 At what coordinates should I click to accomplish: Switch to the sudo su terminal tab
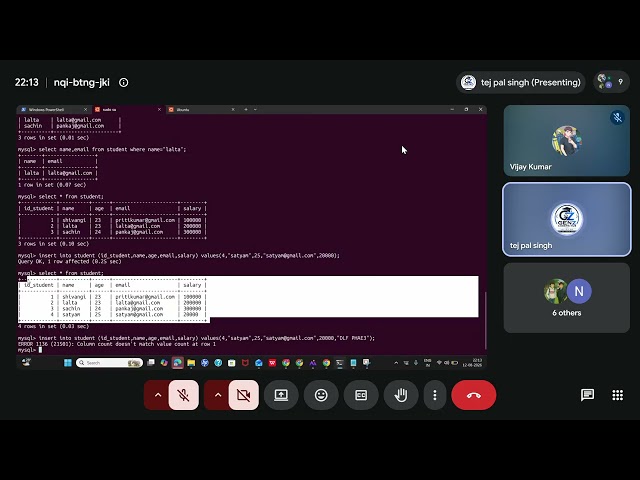(x=126, y=109)
